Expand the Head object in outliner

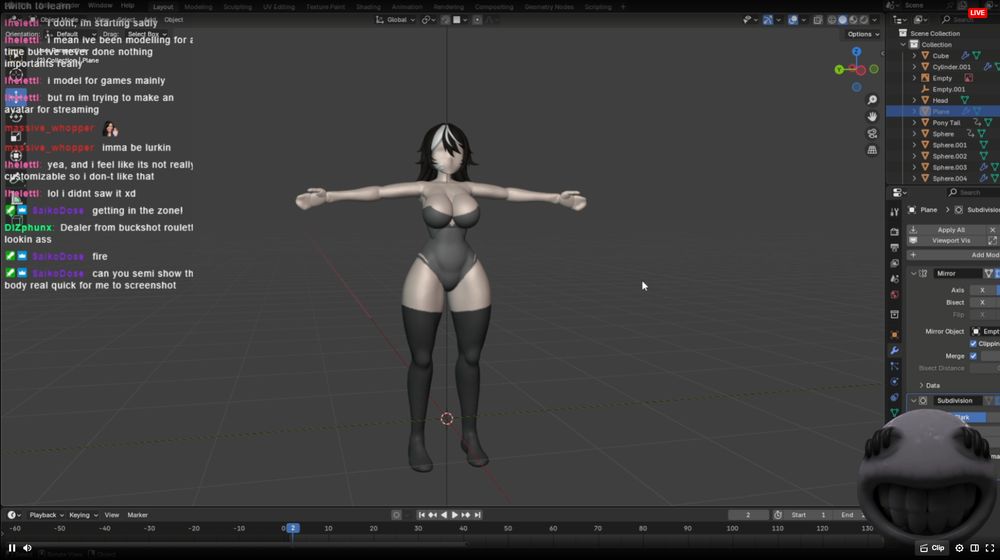coord(914,101)
